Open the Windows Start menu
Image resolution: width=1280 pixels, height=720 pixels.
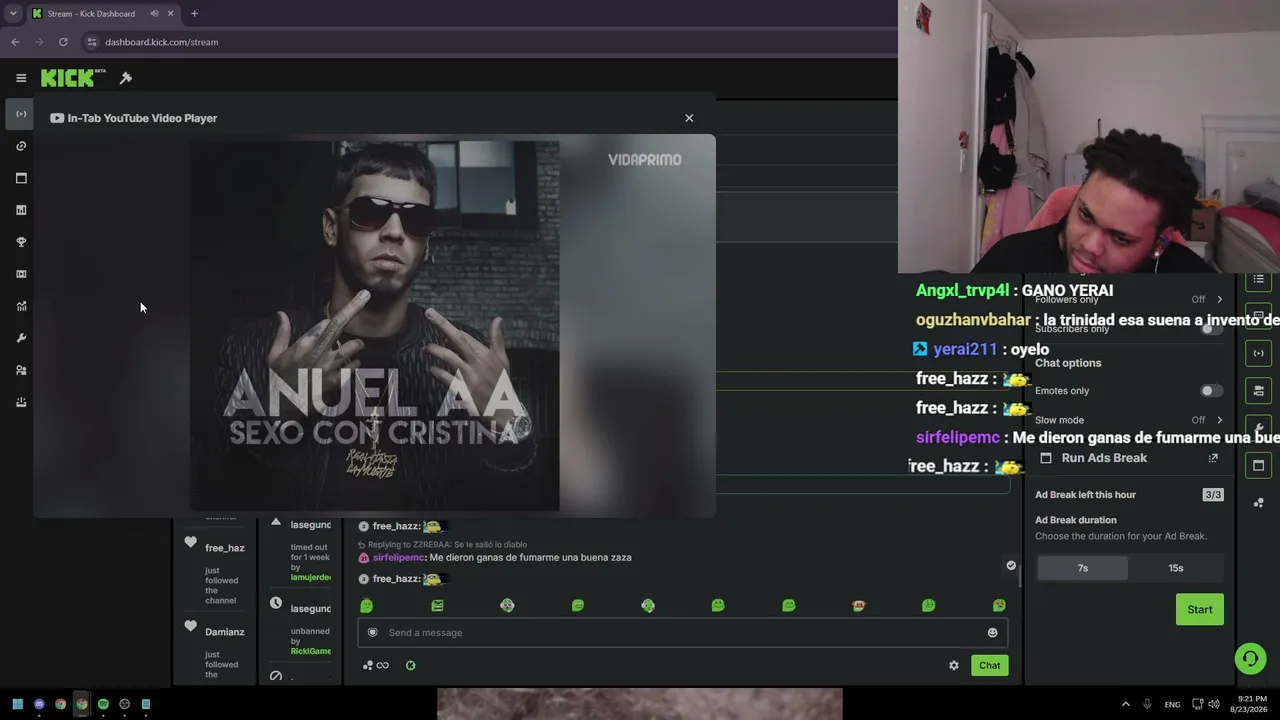point(17,704)
